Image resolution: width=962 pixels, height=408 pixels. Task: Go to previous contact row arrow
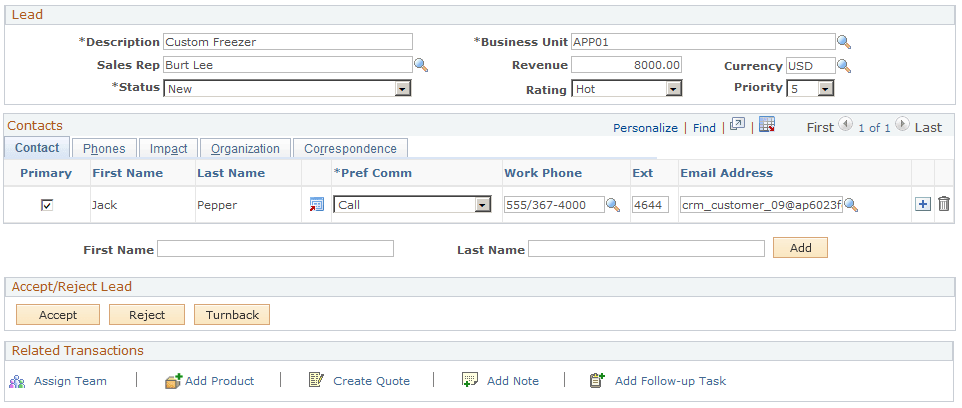click(x=845, y=125)
